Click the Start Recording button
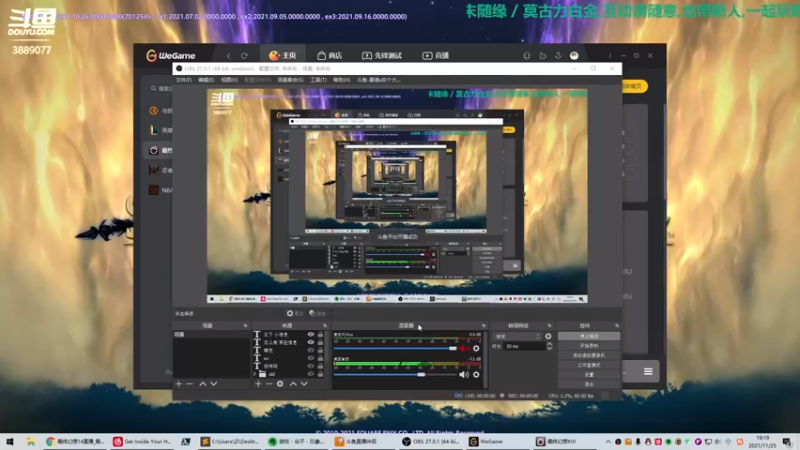 click(x=589, y=346)
